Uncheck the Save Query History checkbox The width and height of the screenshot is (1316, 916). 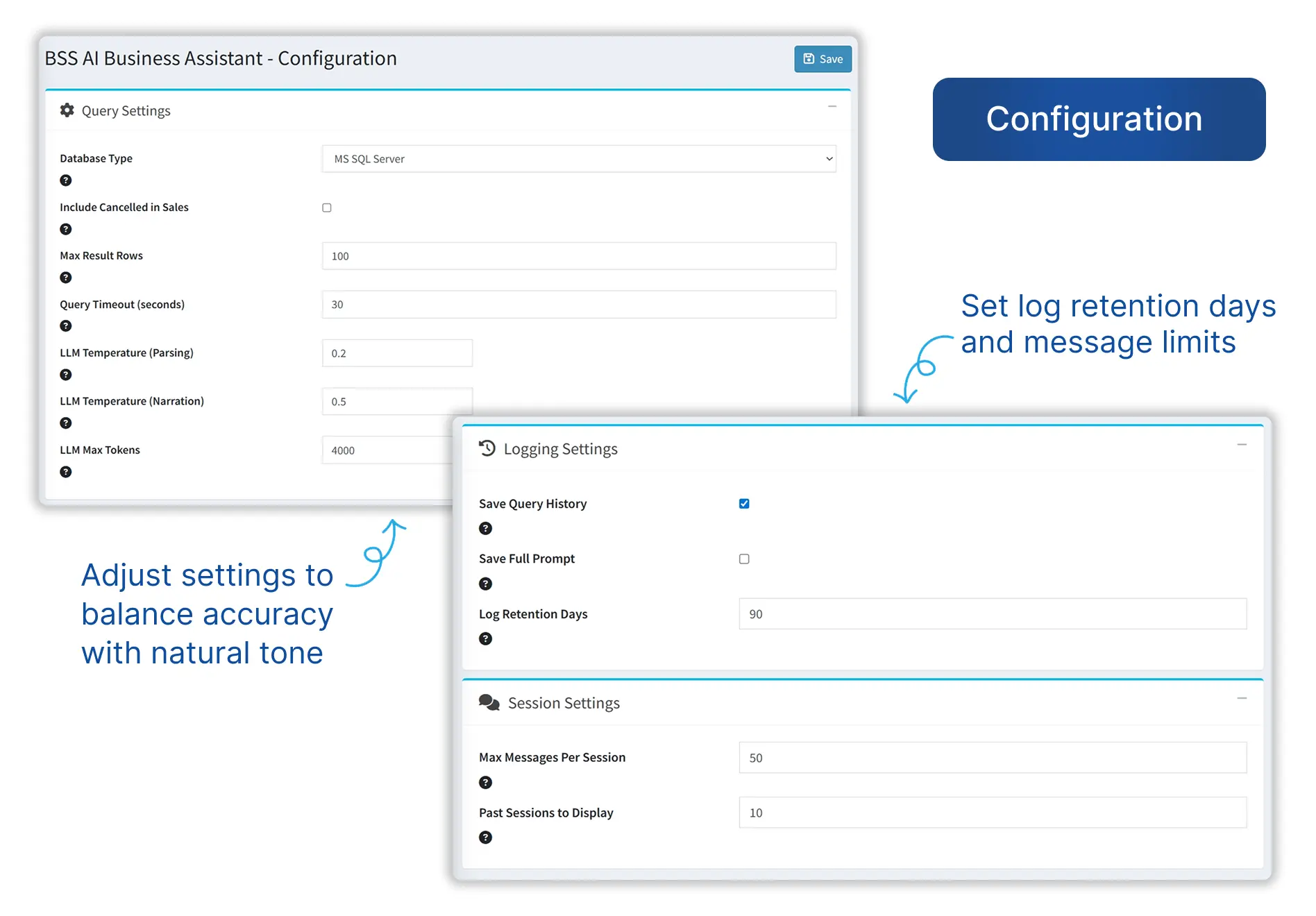(x=744, y=504)
